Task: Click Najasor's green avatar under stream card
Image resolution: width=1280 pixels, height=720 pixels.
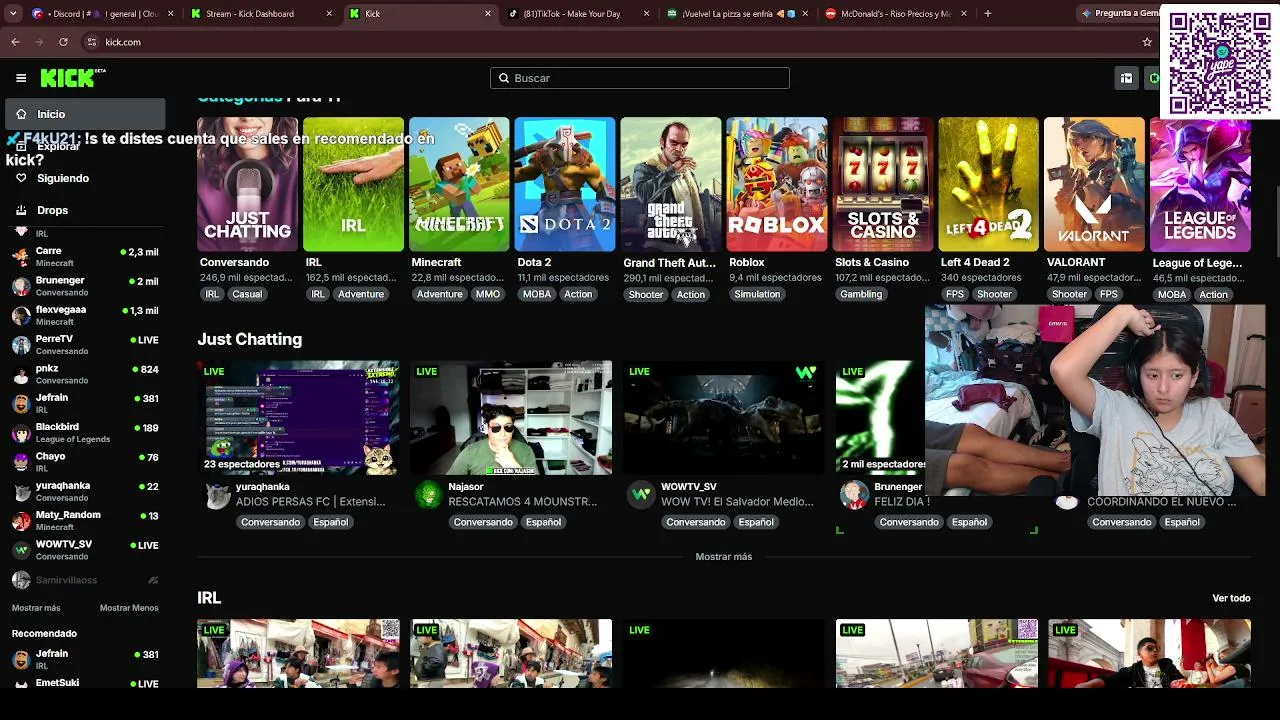Action: click(429, 495)
